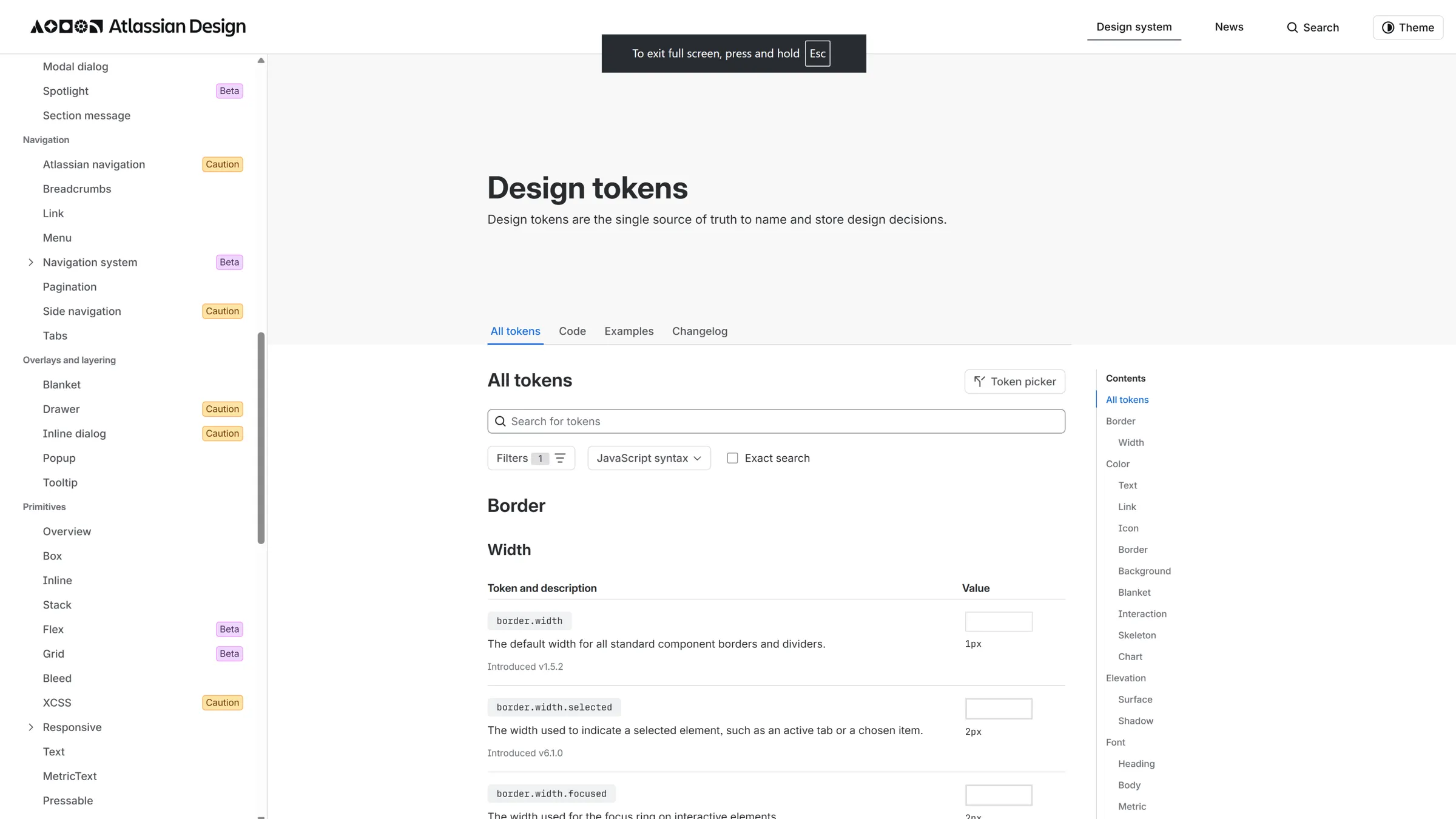The image size is (1456, 819).
Task: Click the border.width.selected value preview swatch
Action: (x=999, y=709)
